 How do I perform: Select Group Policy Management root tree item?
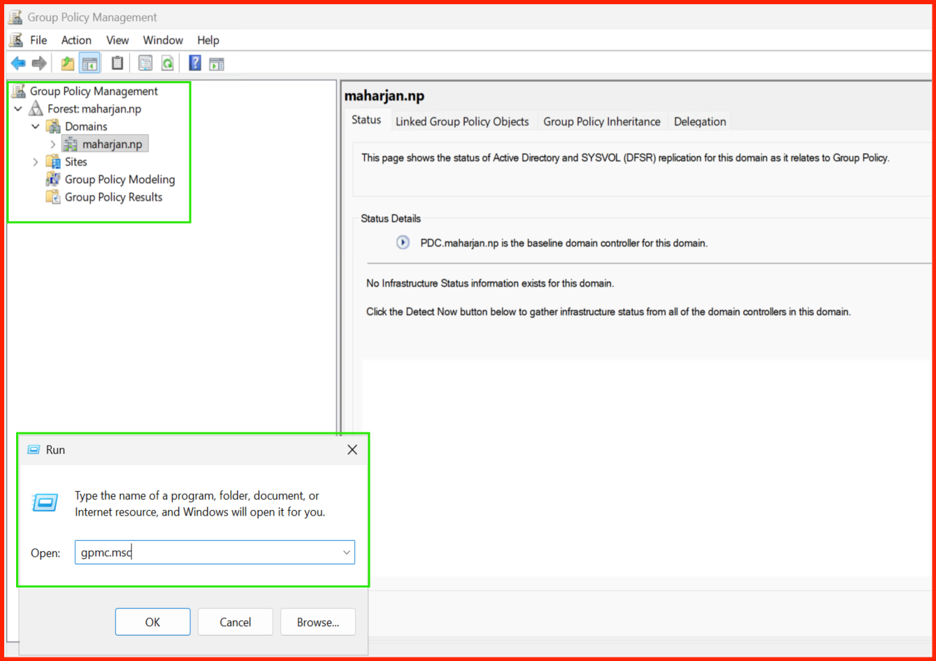pos(94,91)
